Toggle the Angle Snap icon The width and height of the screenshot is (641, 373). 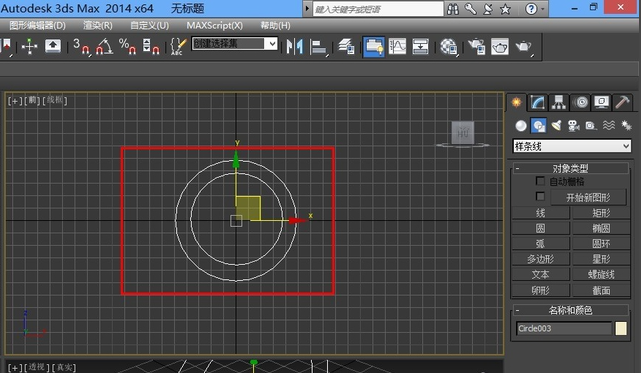(x=105, y=46)
